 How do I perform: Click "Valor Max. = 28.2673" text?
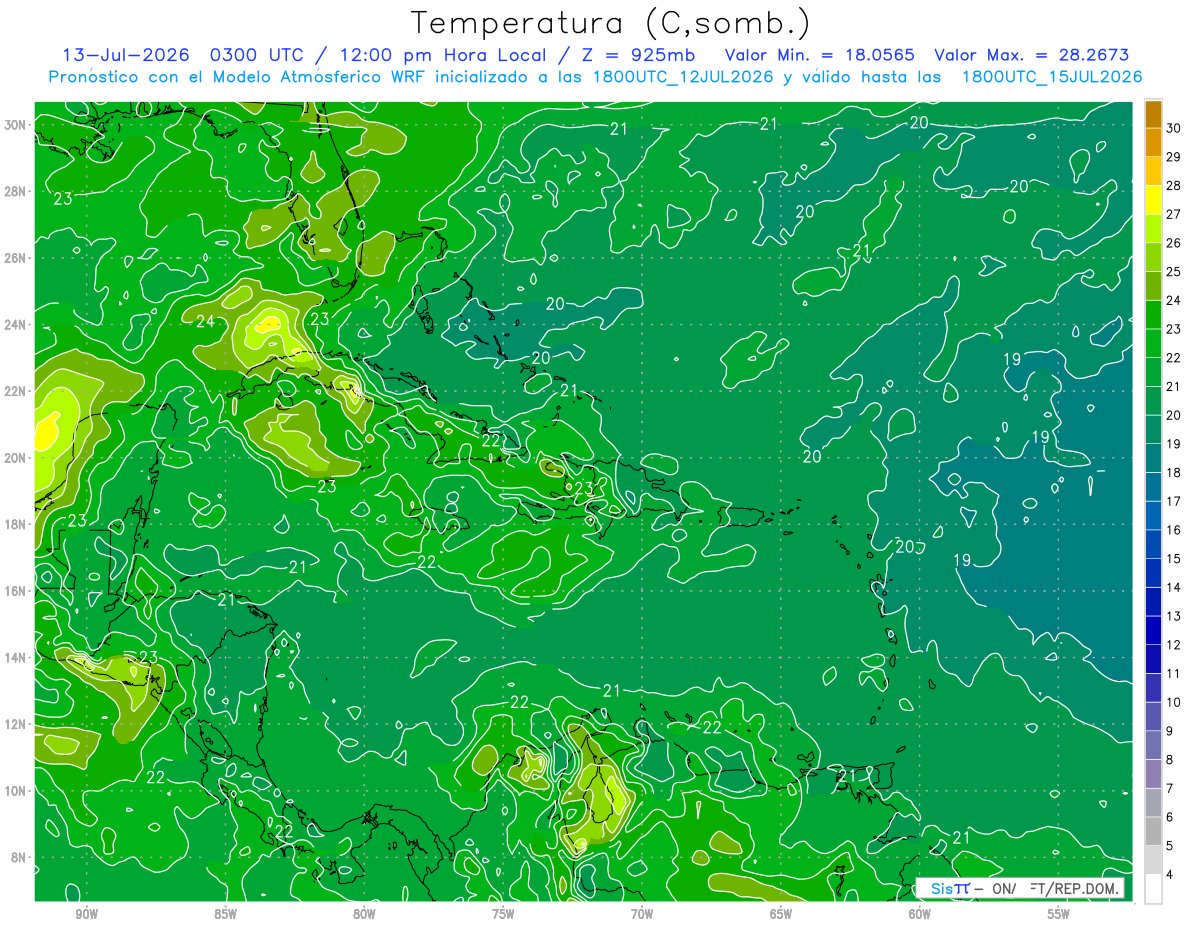[1032, 55]
